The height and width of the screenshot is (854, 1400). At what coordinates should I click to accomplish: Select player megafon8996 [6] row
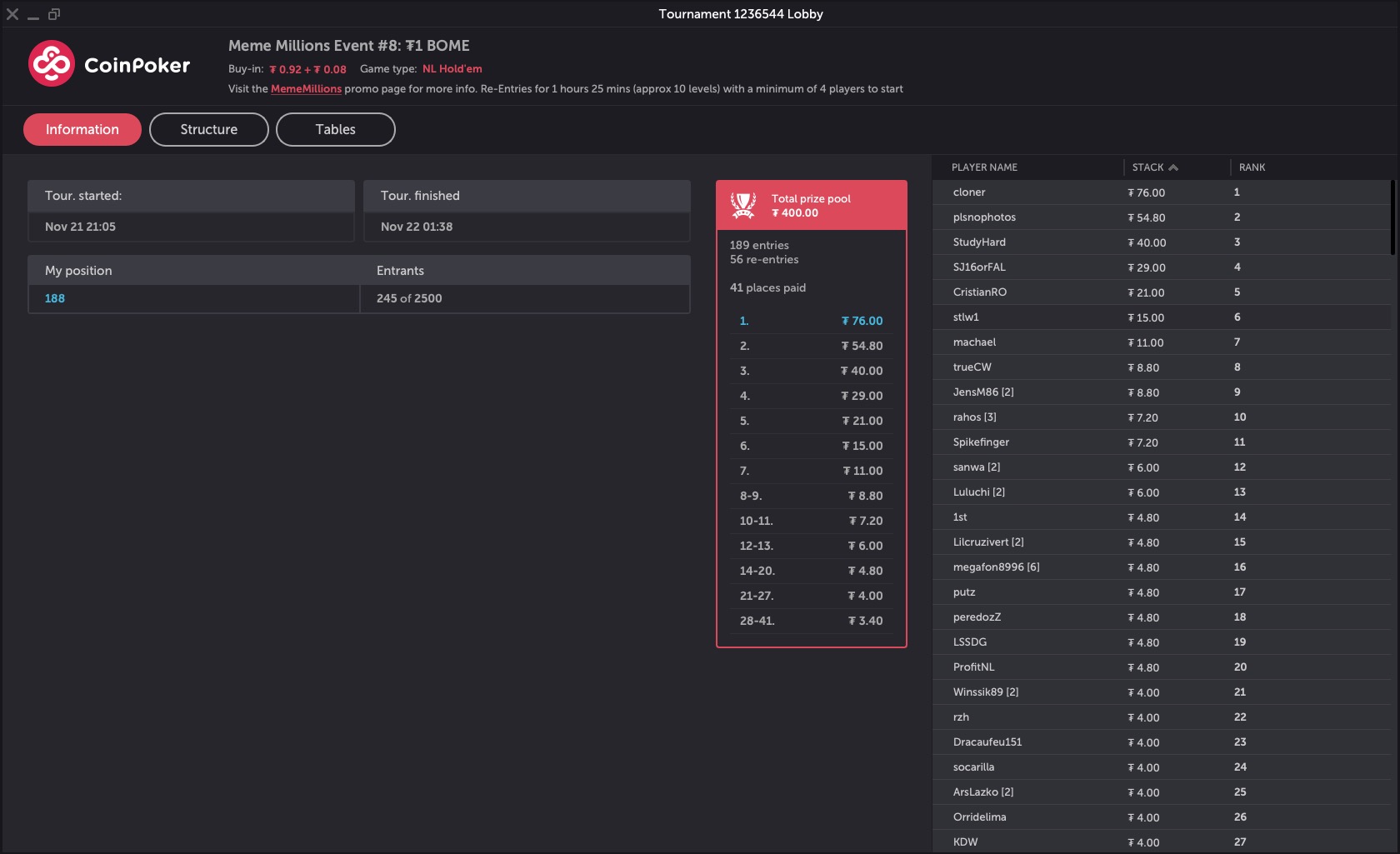(x=996, y=567)
